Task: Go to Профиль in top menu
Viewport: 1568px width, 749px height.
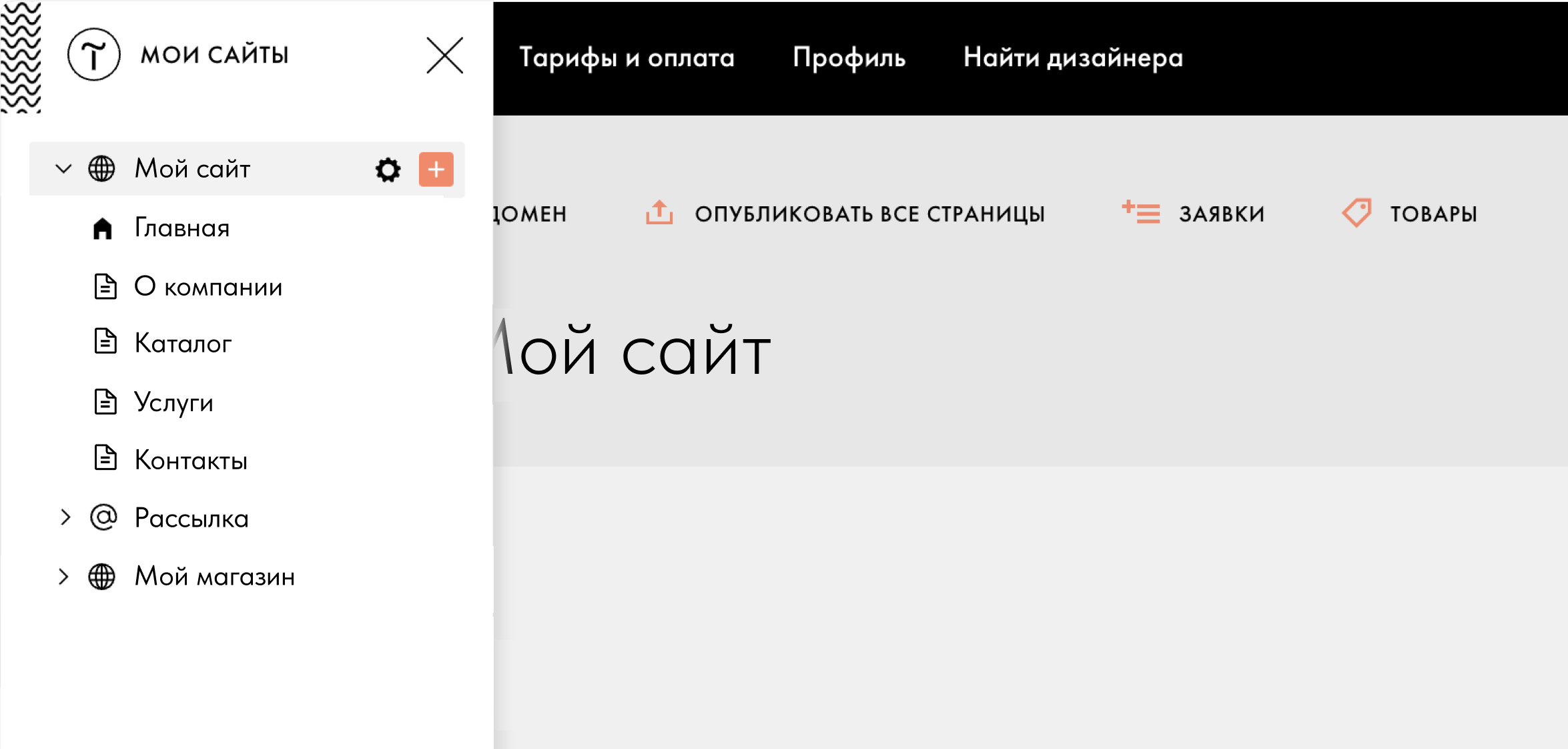Action: pyautogui.click(x=849, y=58)
